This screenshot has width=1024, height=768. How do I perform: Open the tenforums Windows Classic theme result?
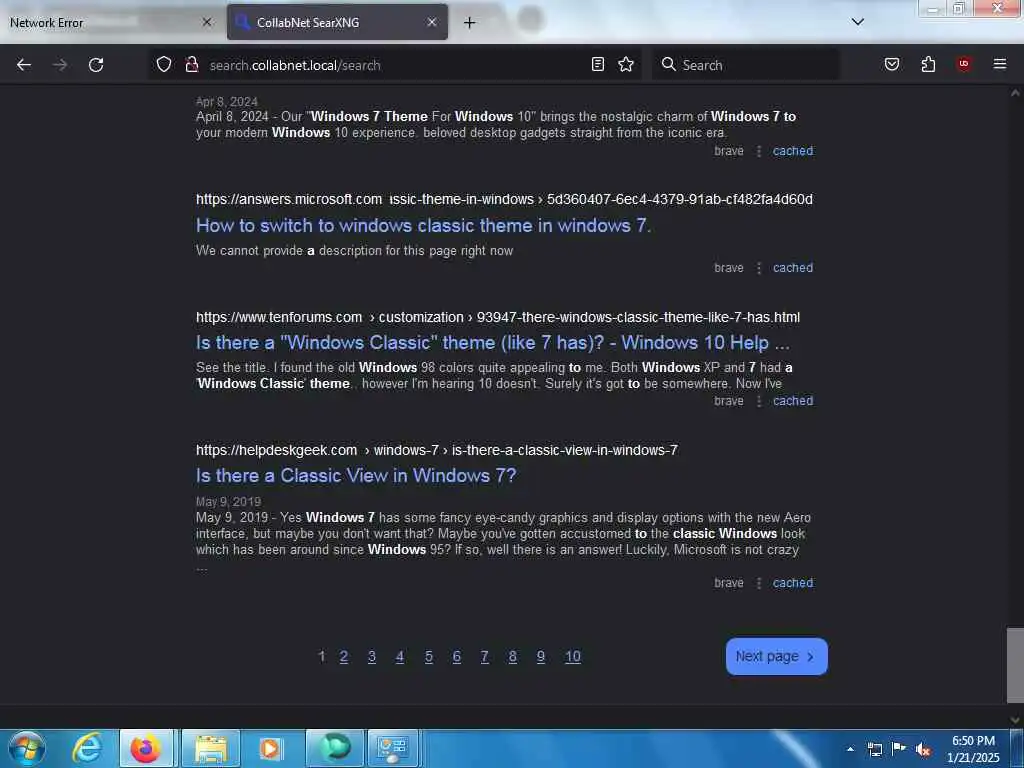[492, 342]
